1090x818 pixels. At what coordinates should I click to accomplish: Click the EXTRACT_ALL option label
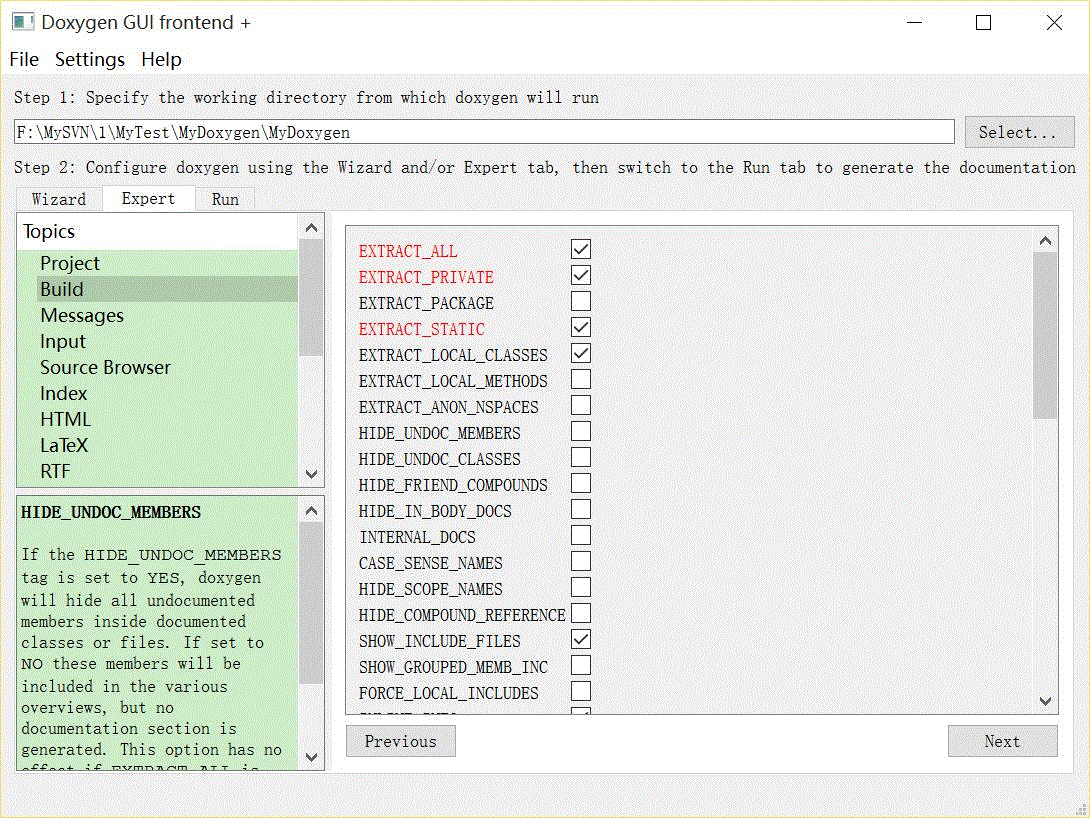(408, 251)
